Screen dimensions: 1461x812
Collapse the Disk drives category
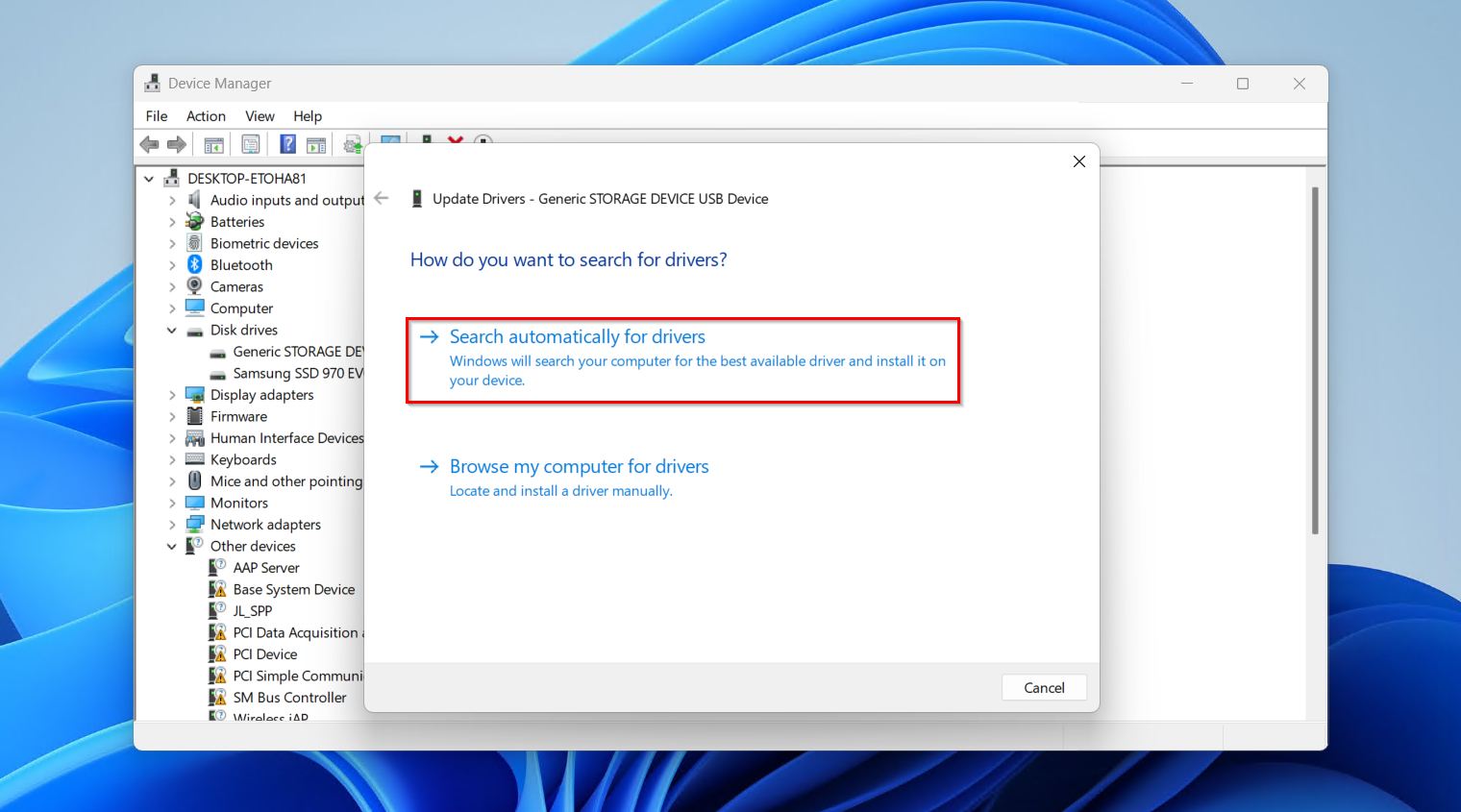[x=172, y=331]
